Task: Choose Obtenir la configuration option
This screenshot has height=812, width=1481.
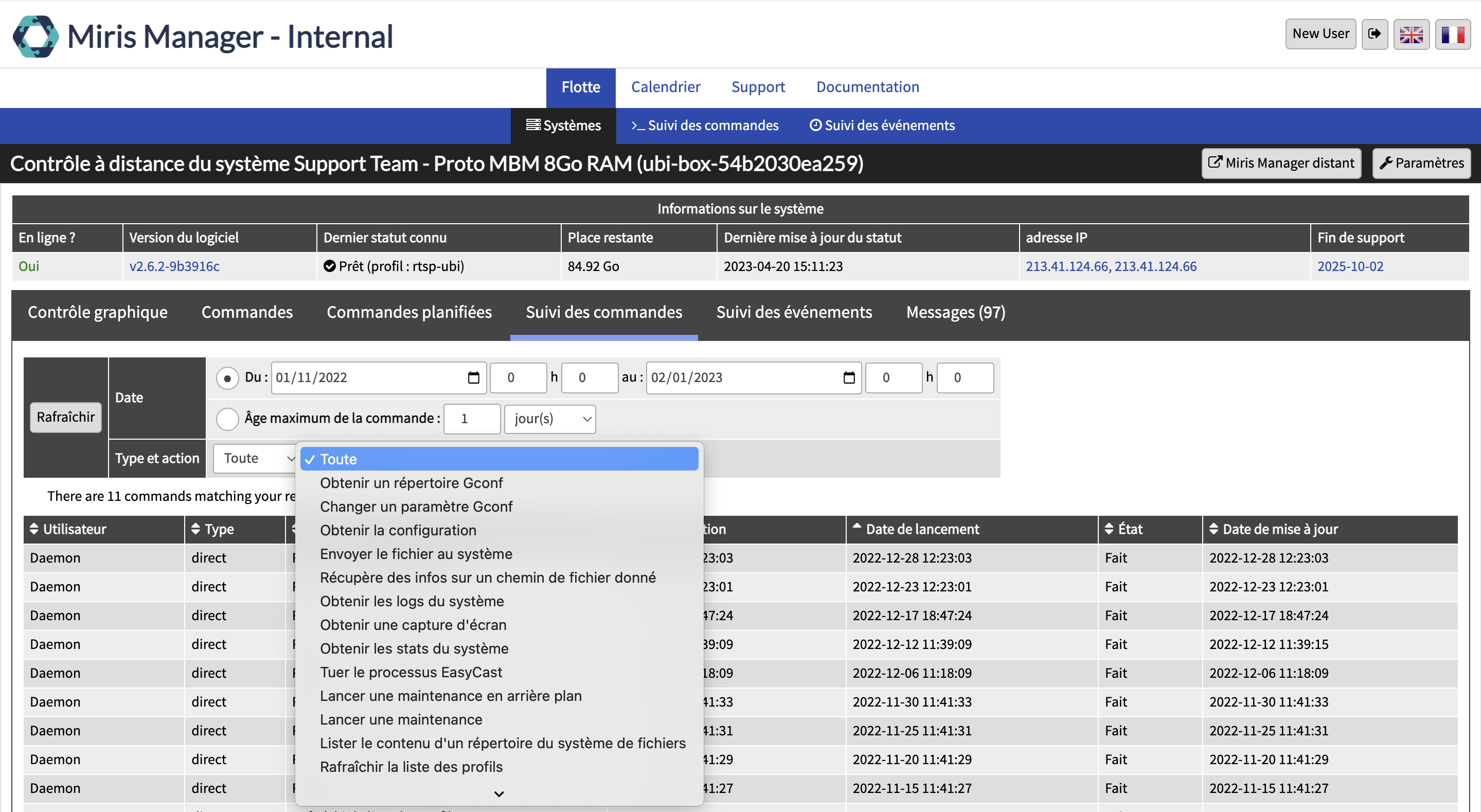Action: click(x=499, y=530)
